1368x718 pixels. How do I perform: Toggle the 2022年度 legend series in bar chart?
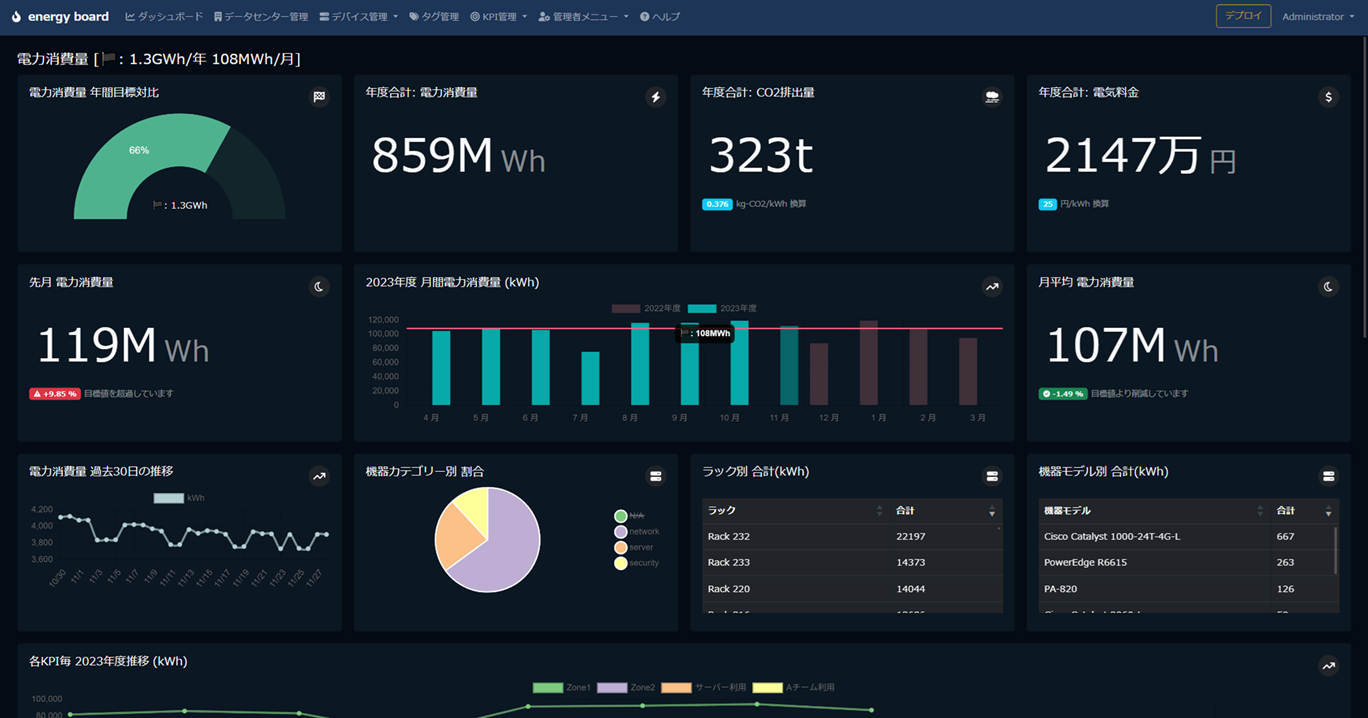tap(646, 309)
